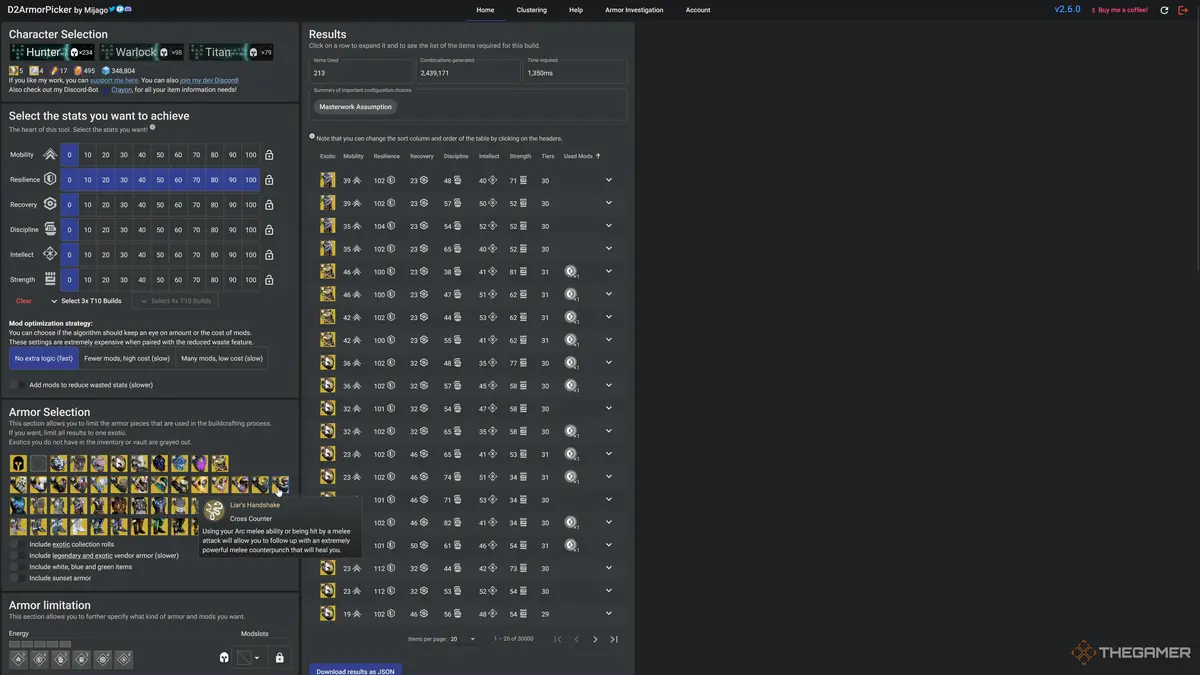The height and width of the screenshot is (675, 1200).
Task: Click the Resilience stat icon
Action: point(50,180)
